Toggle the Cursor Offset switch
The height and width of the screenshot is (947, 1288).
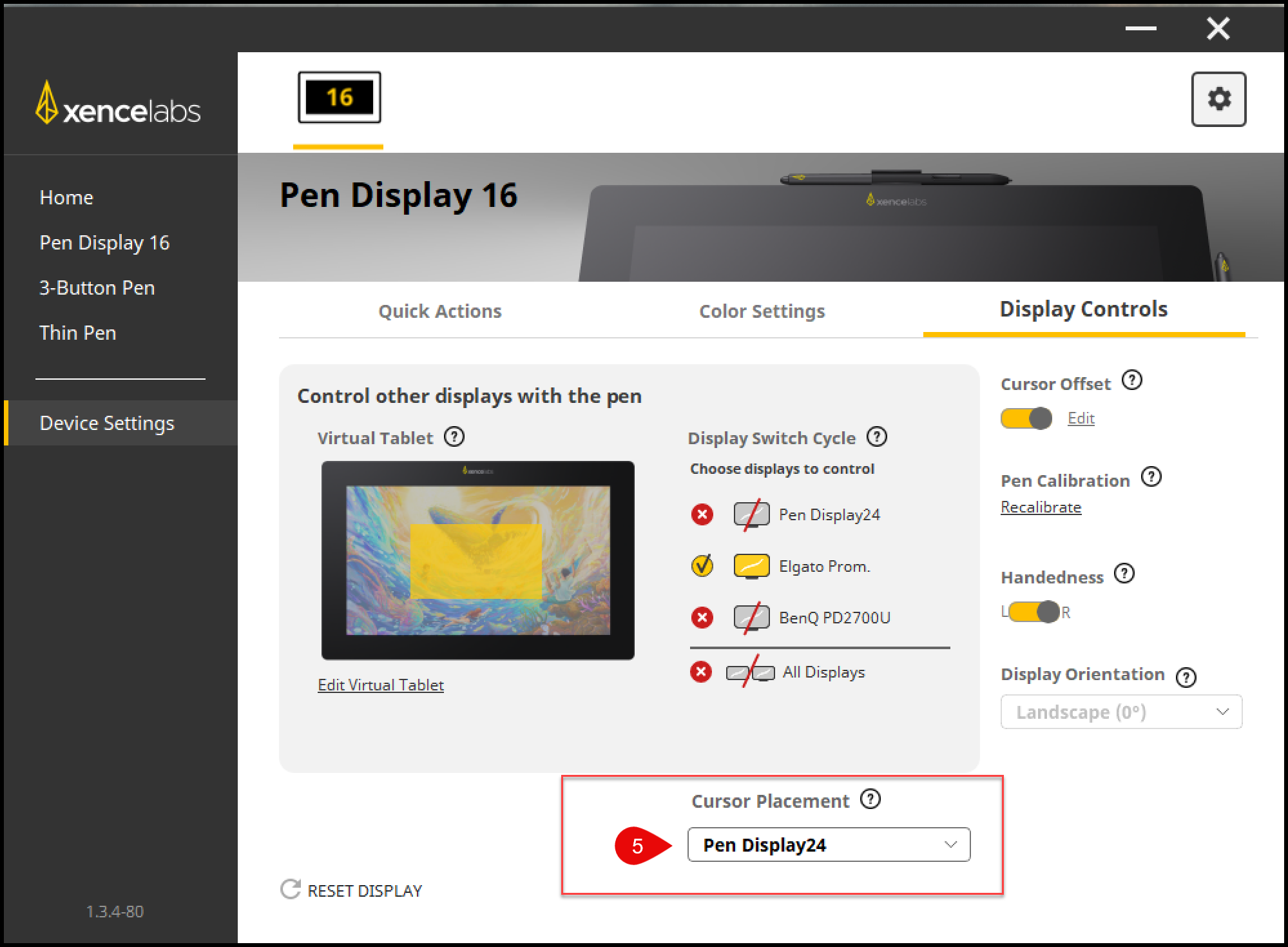point(1026,418)
